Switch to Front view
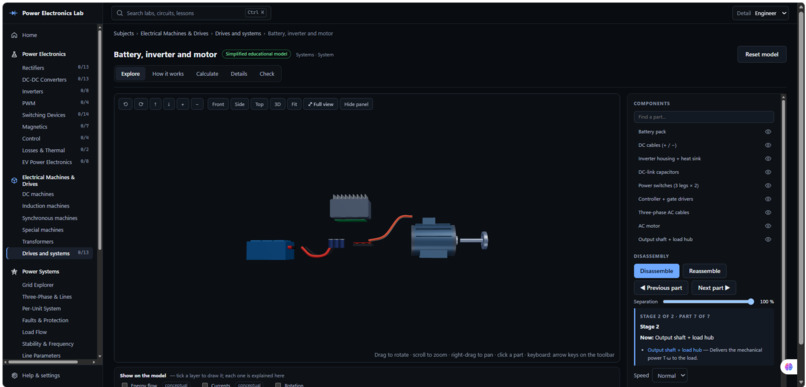 pos(218,104)
